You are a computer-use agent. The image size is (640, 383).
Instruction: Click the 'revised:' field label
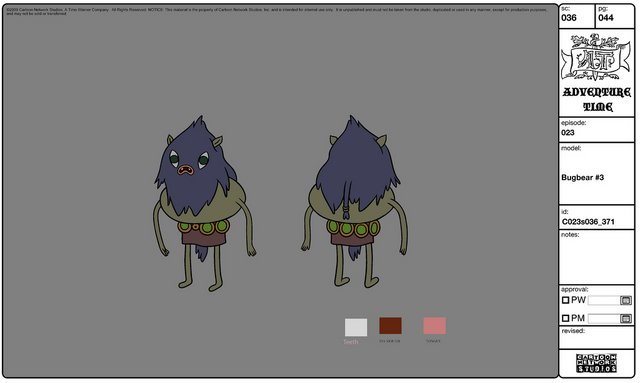click(x=572, y=331)
